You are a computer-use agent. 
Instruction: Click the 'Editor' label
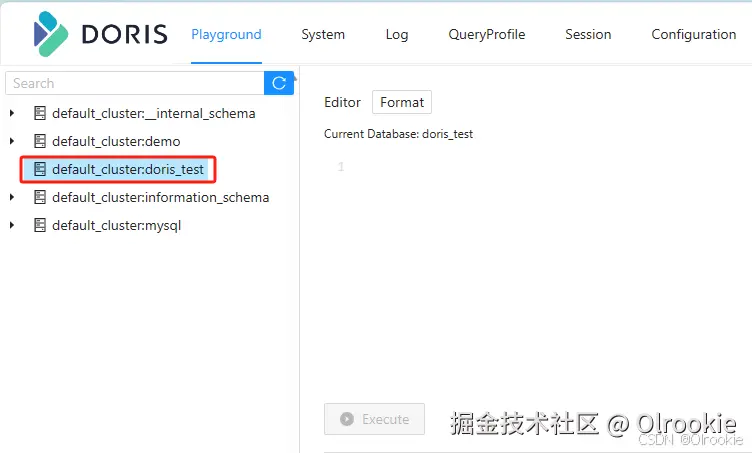[342, 102]
